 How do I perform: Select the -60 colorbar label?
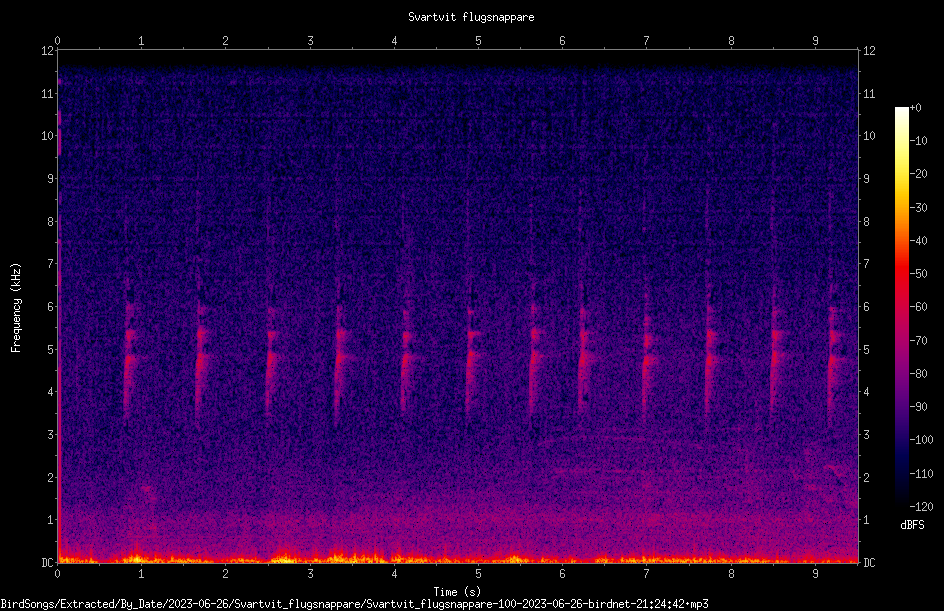(919, 307)
